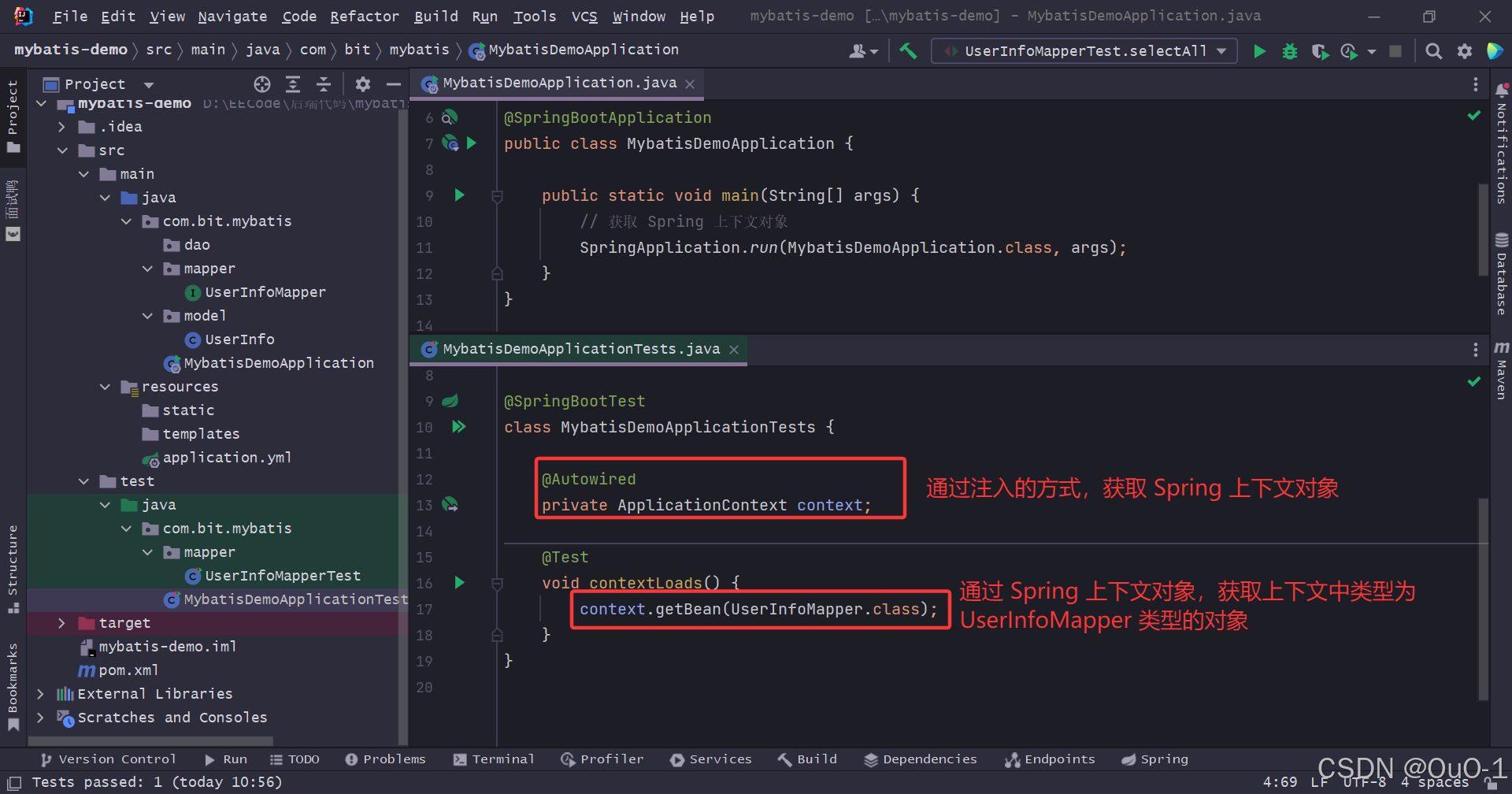Image resolution: width=1512 pixels, height=794 pixels.
Task: Run with coverage icon
Action: (1320, 51)
